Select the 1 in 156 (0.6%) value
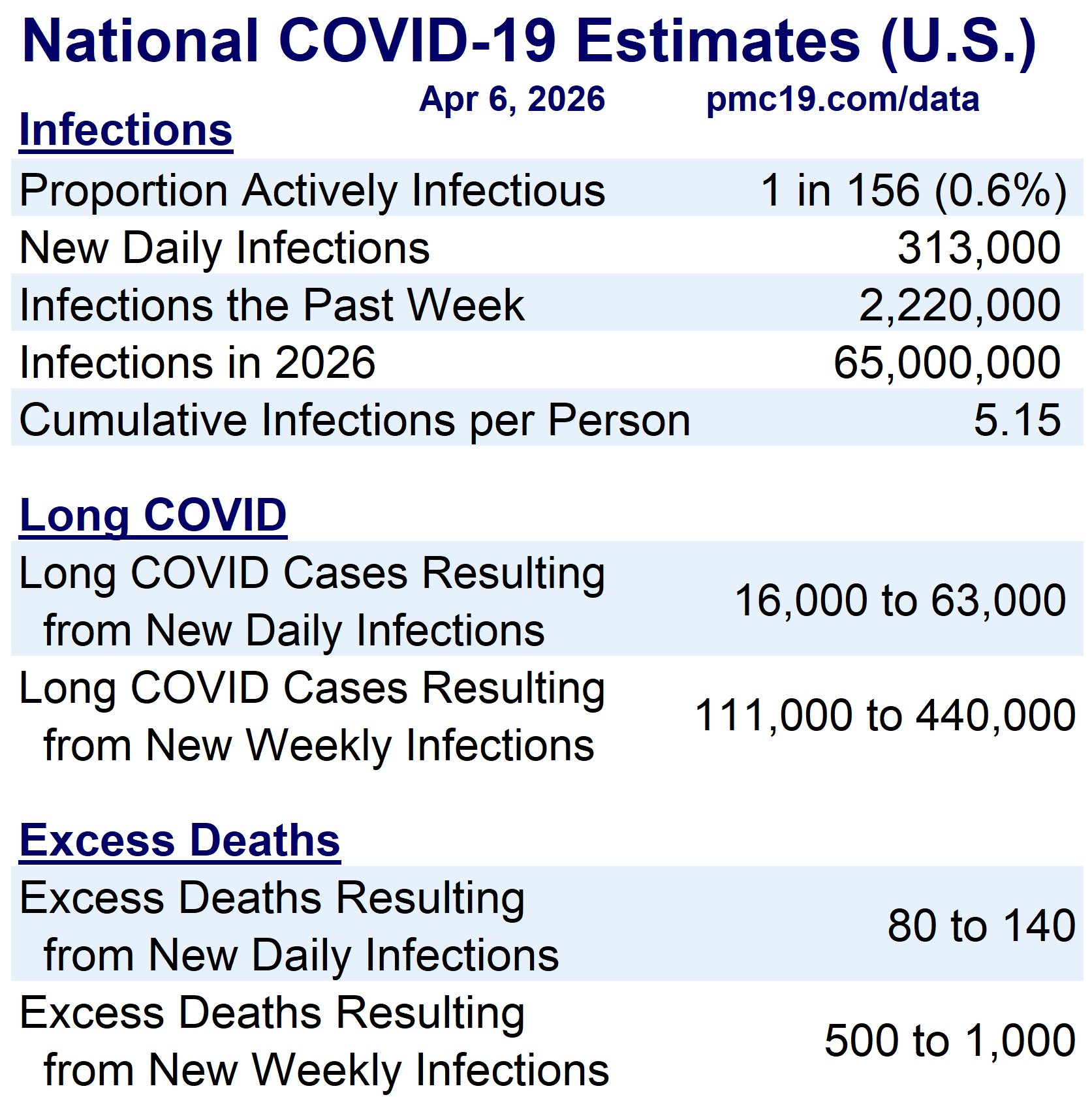 913,191
